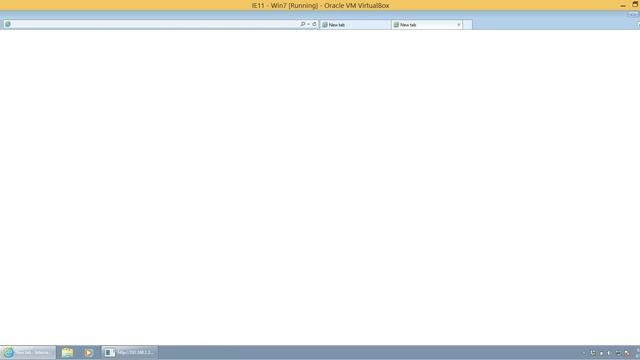
Task: Restore the VirtualBox VM window
Action: pyautogui.click(x=635, y=4)
